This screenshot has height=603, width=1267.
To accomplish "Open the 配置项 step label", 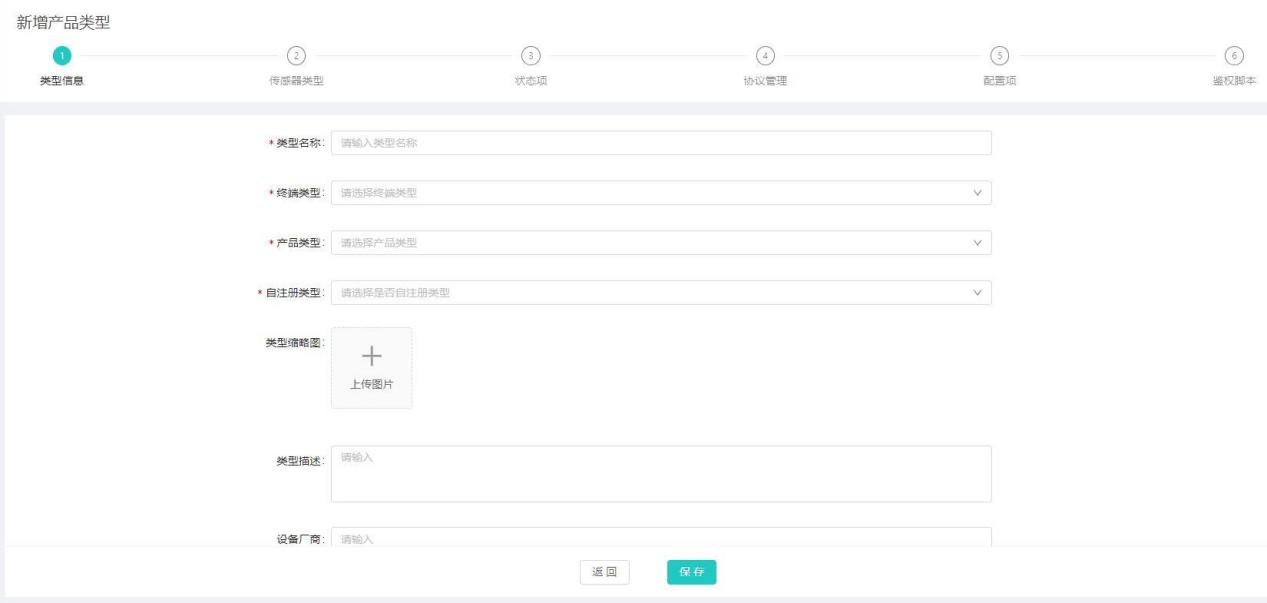I will (x=1000, y=81).
